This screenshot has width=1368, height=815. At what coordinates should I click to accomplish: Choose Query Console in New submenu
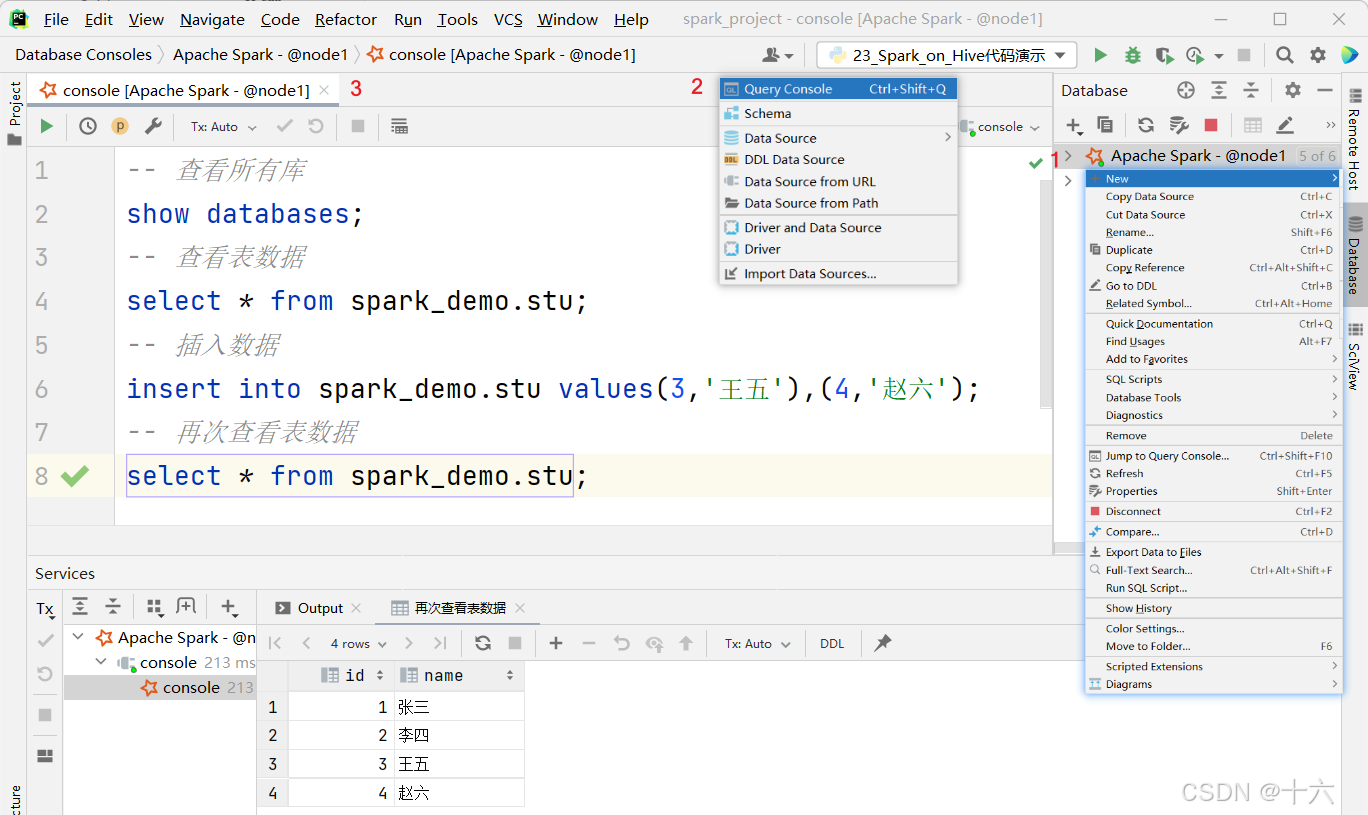838,89
